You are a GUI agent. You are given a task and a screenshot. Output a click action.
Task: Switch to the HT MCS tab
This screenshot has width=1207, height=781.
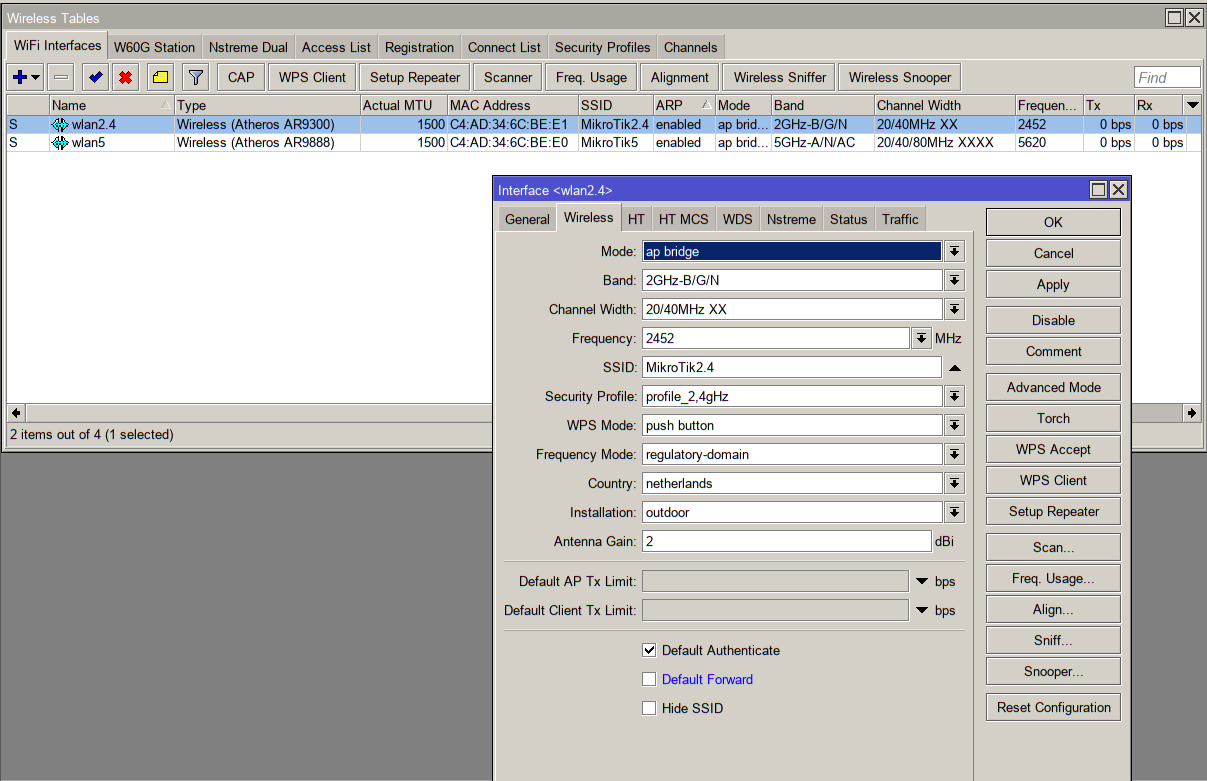click(683, 219)
